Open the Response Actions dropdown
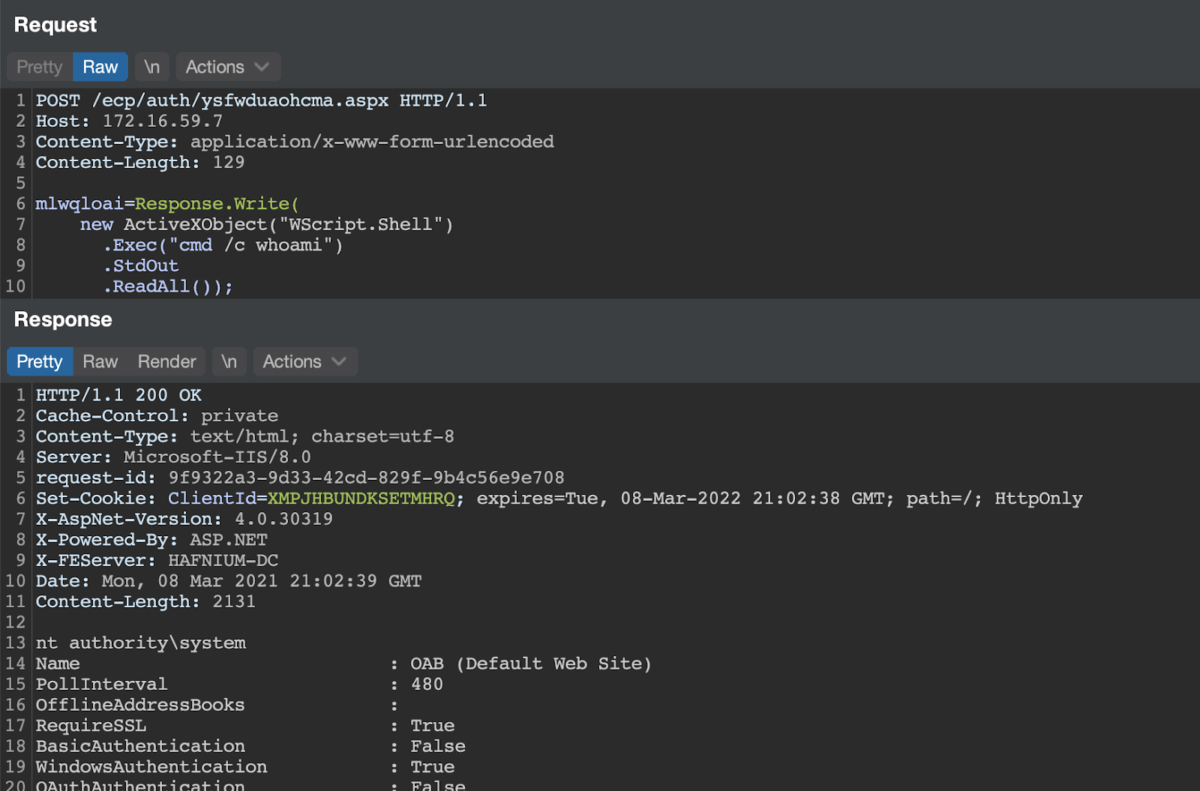This screenshot has height=791, width=1200. pos(305,362)
